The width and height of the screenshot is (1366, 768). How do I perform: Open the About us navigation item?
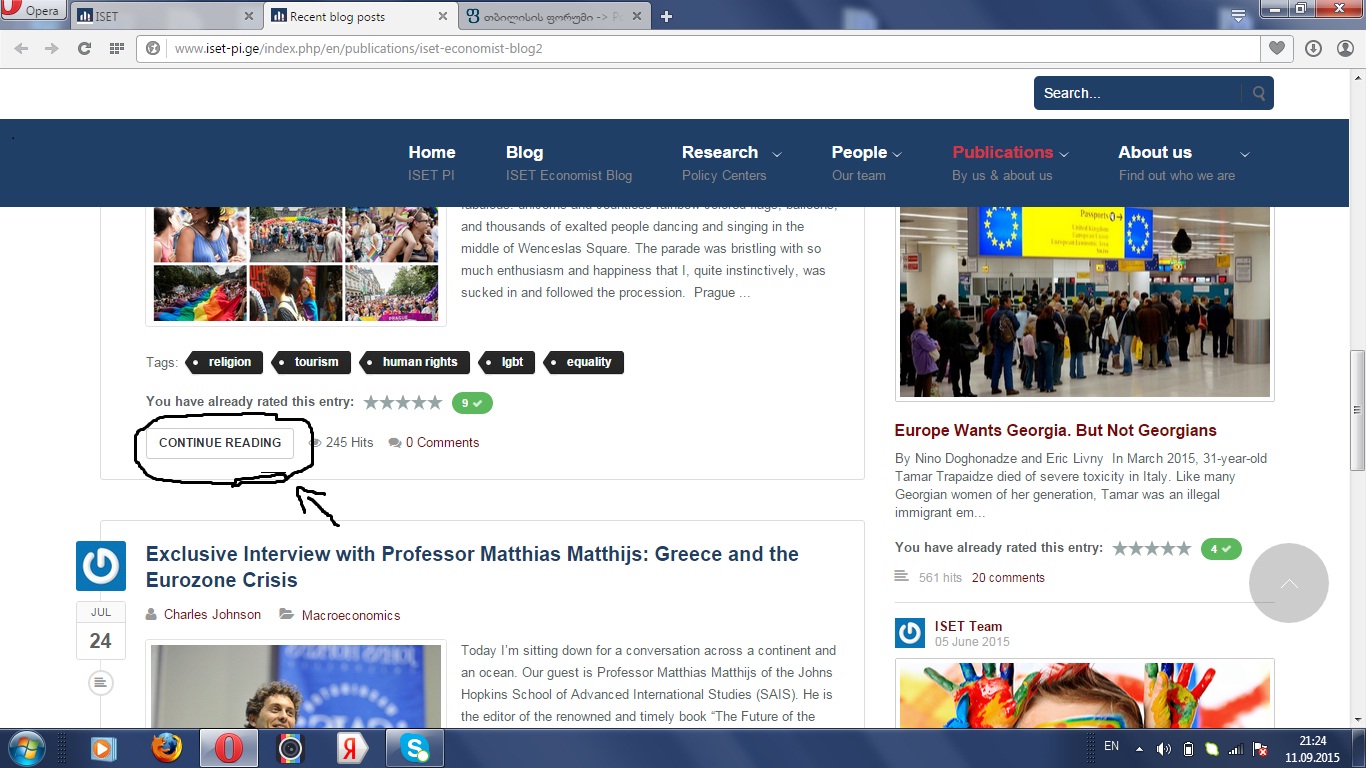coord(1177,163)
